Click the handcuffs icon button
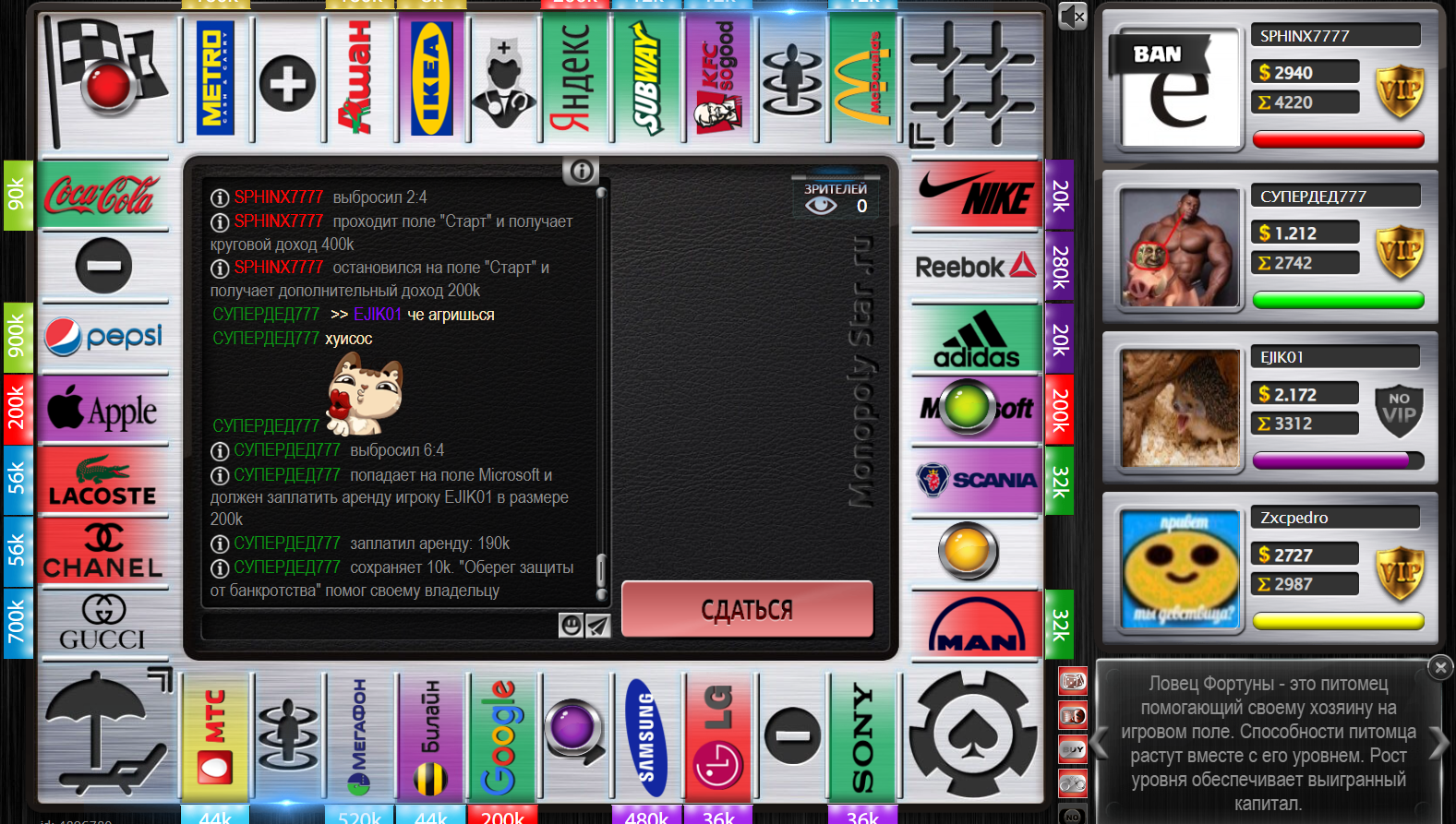 point(1073,783)
